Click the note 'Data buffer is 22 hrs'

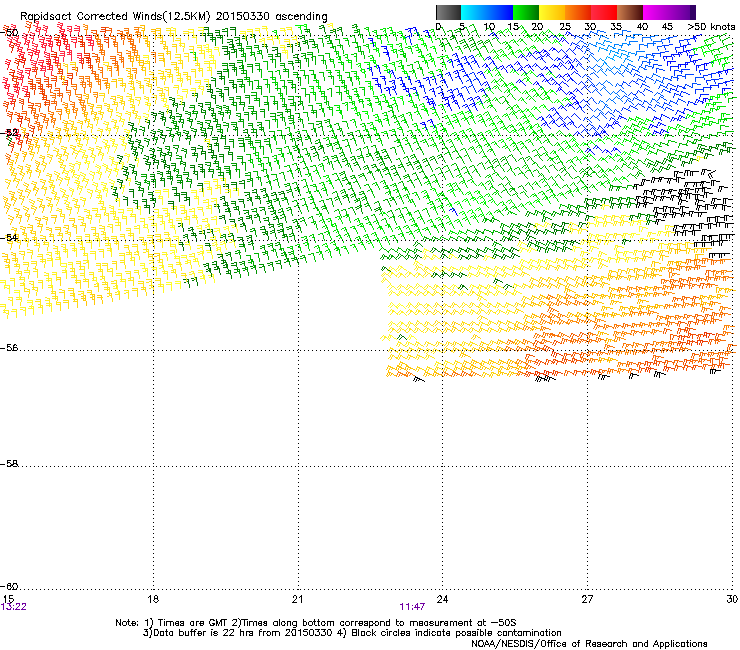coord(204,633)
